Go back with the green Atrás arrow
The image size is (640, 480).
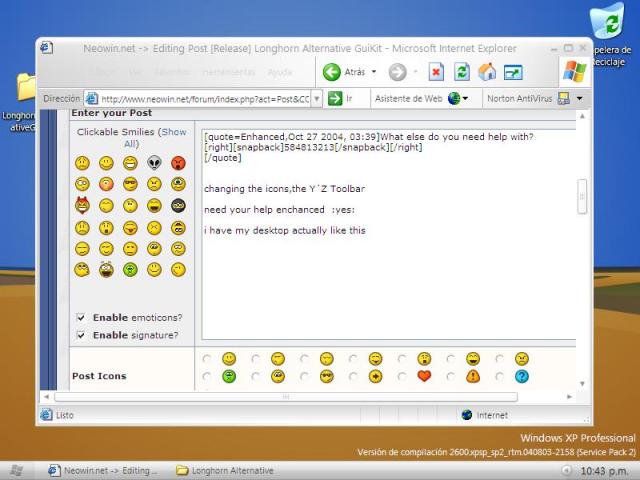click(x=331, y=72)
